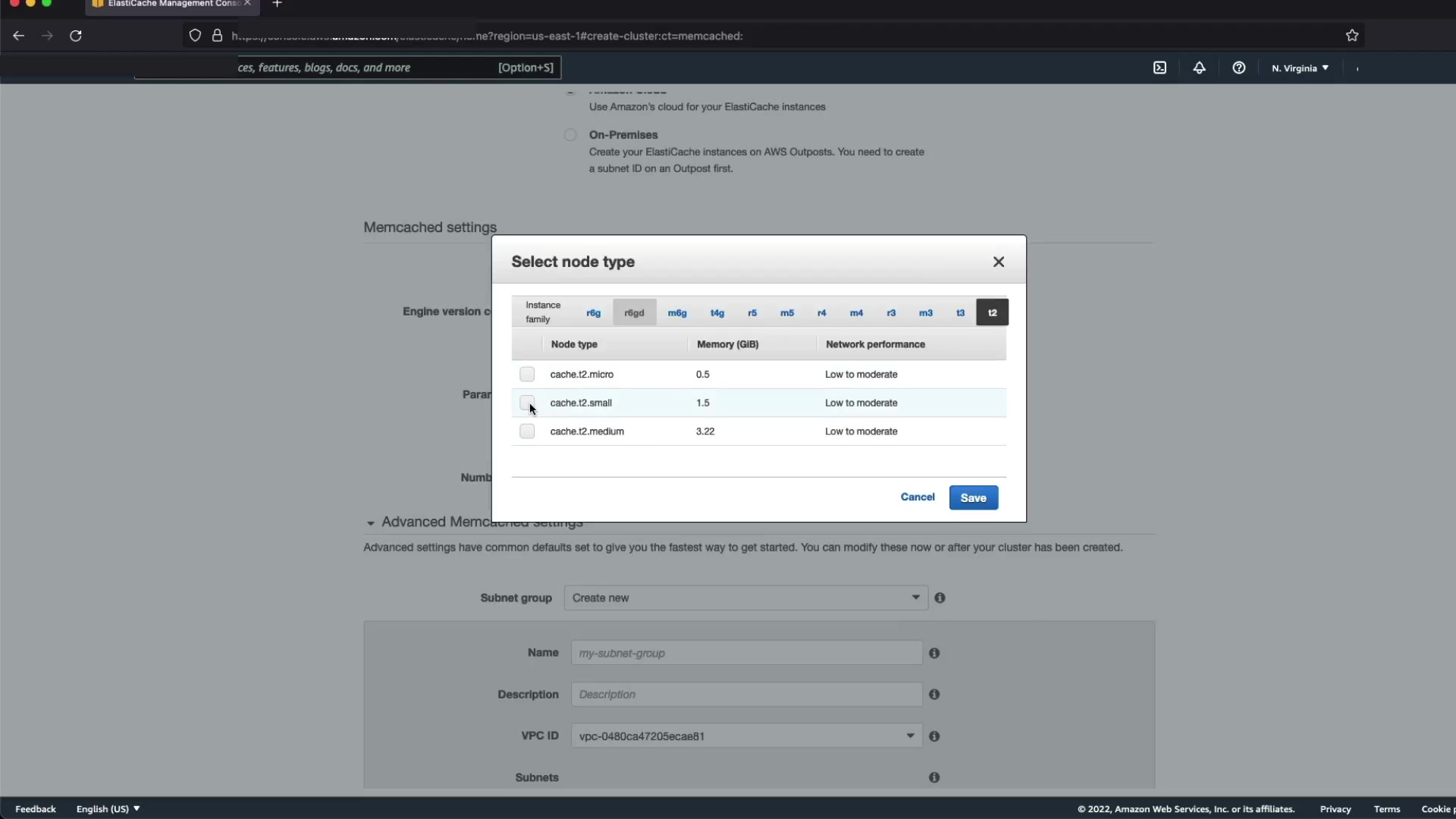Click the info icon beside VPC ID

934,736
